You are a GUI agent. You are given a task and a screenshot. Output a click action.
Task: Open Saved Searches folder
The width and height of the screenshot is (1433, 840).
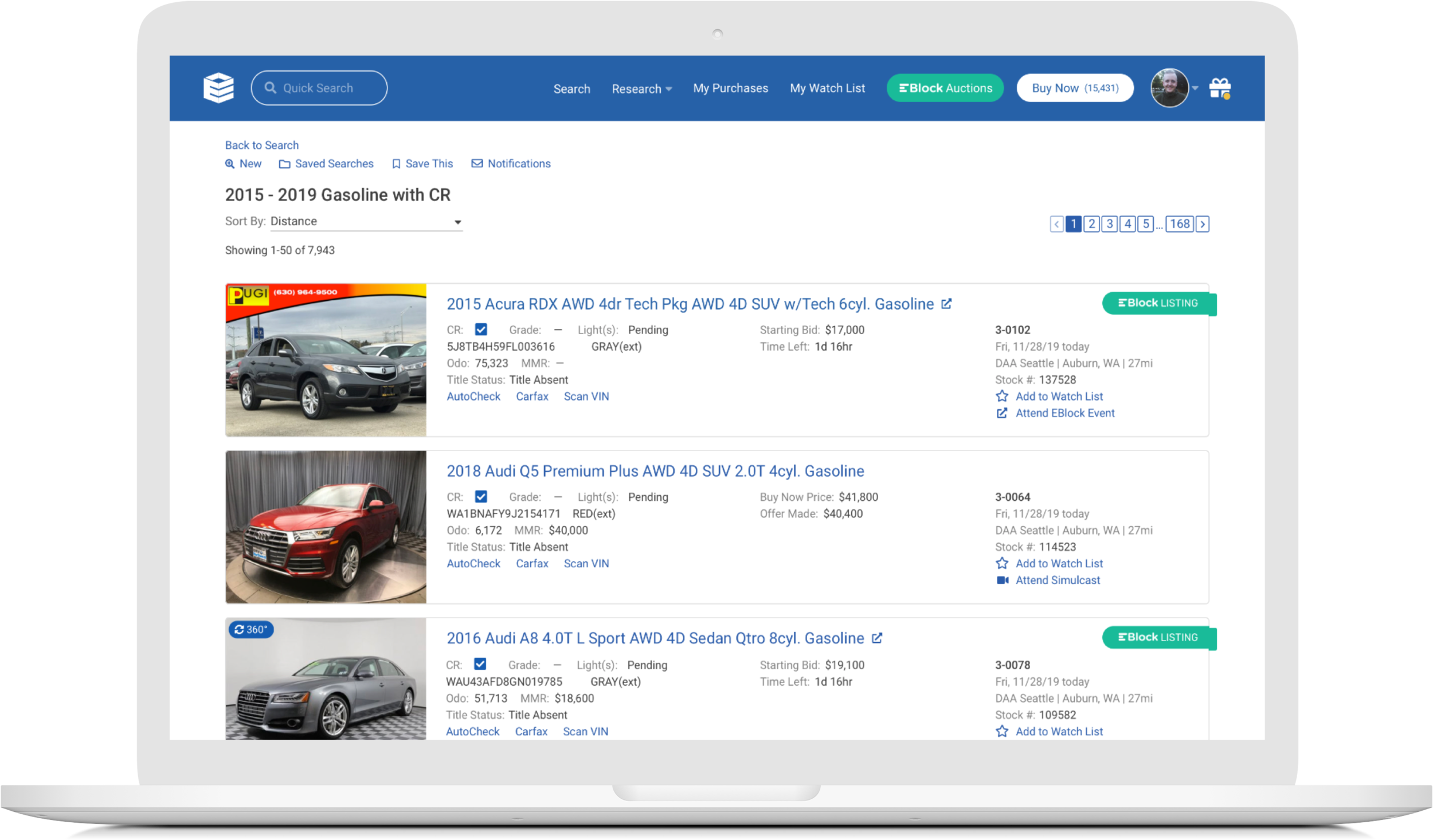[x=326, y=164]
